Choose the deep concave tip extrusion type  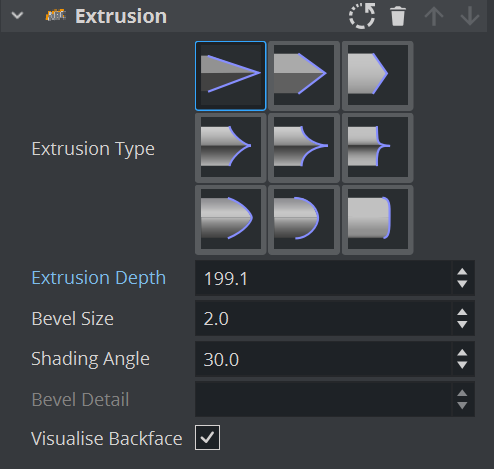coord(304,148)
